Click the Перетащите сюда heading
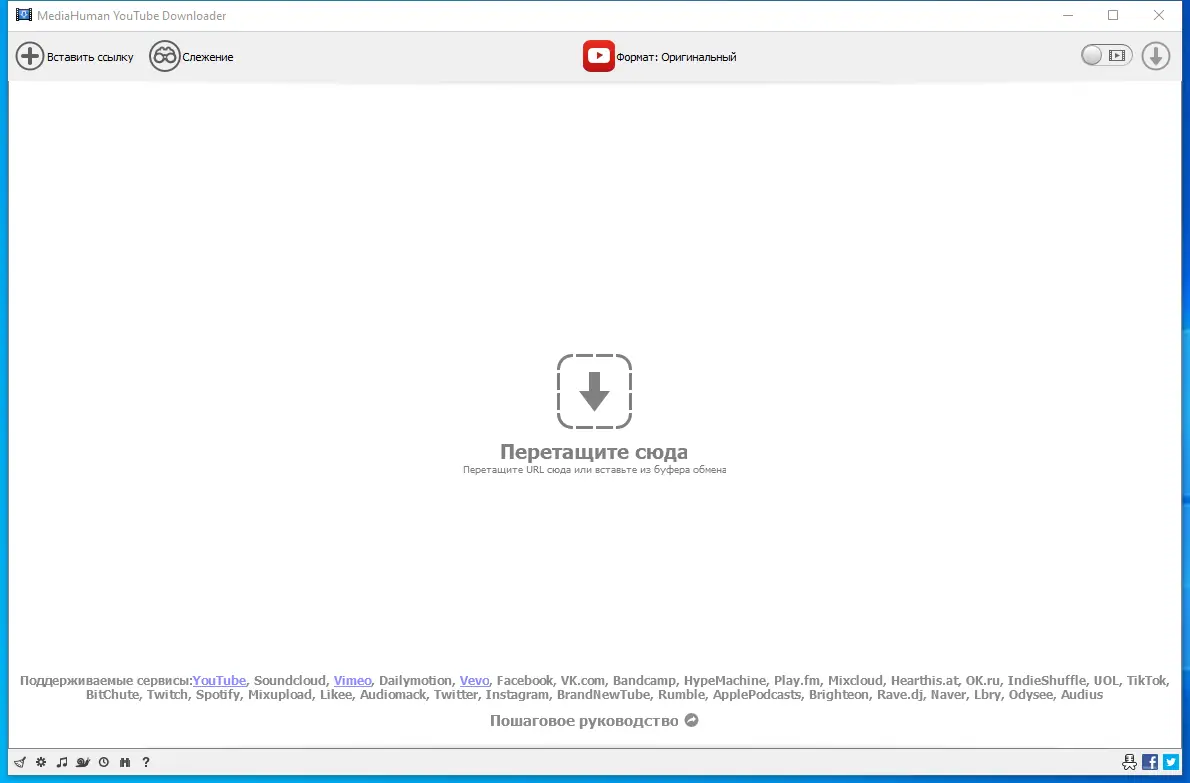 point(594,451)
